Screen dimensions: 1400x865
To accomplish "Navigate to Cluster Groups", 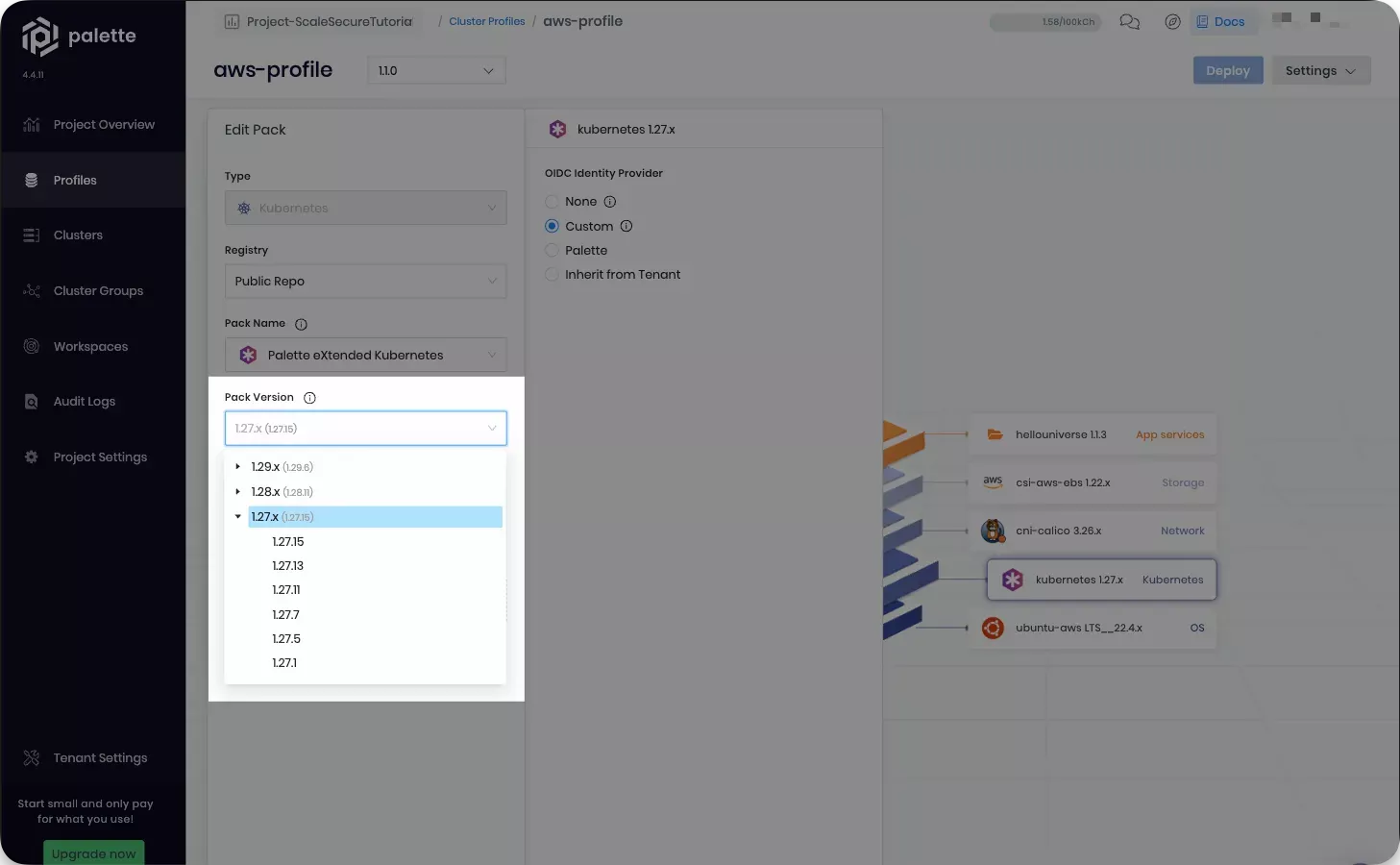I will pos(92,291).
